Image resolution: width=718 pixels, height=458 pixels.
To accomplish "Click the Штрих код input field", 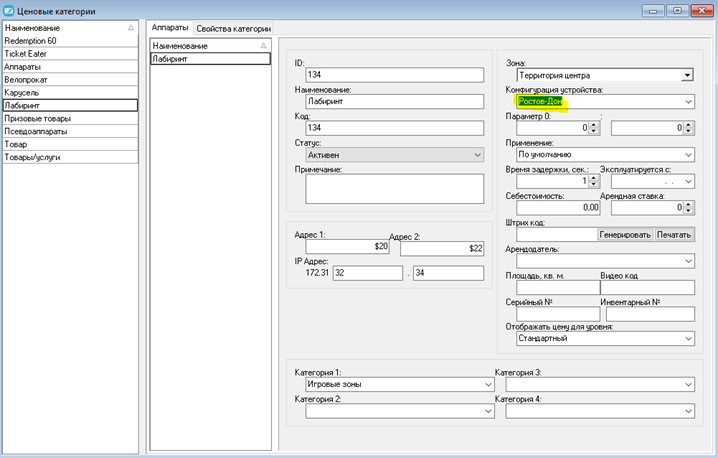I will pyautogui.click(x=557, y=234).
